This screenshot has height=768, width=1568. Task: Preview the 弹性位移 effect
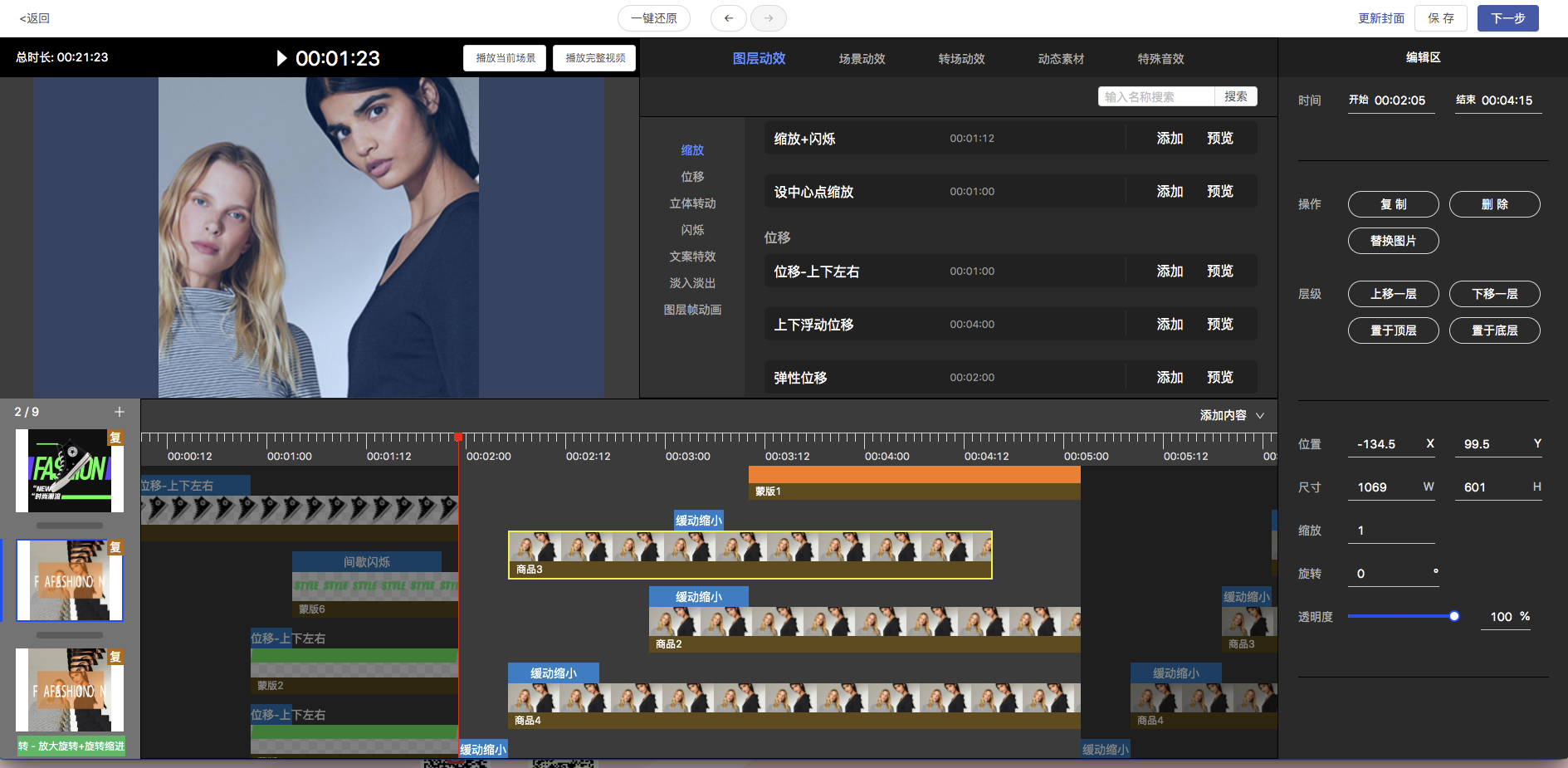1219,378
